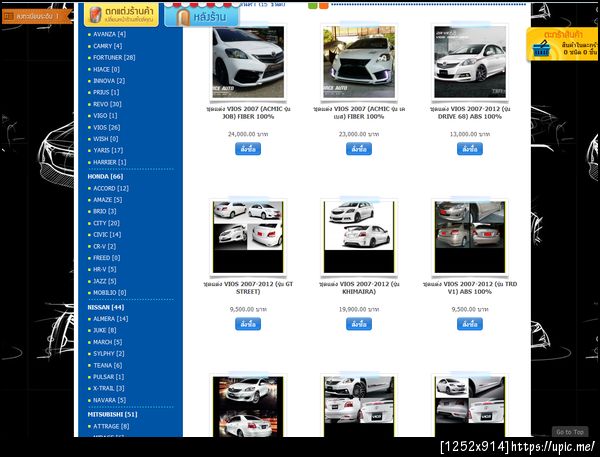The width and height of the screenshot is (600, 457).
Task: Select BRIO [3] category
Action: pos(104,211)
